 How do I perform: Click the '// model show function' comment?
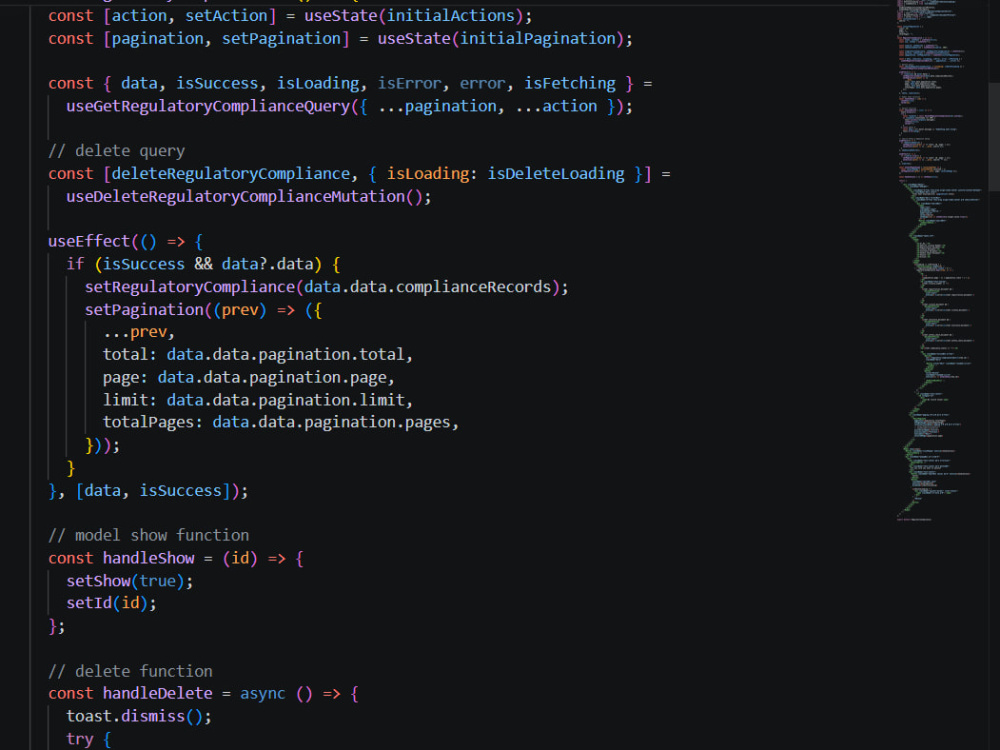[x=149, y=536]
